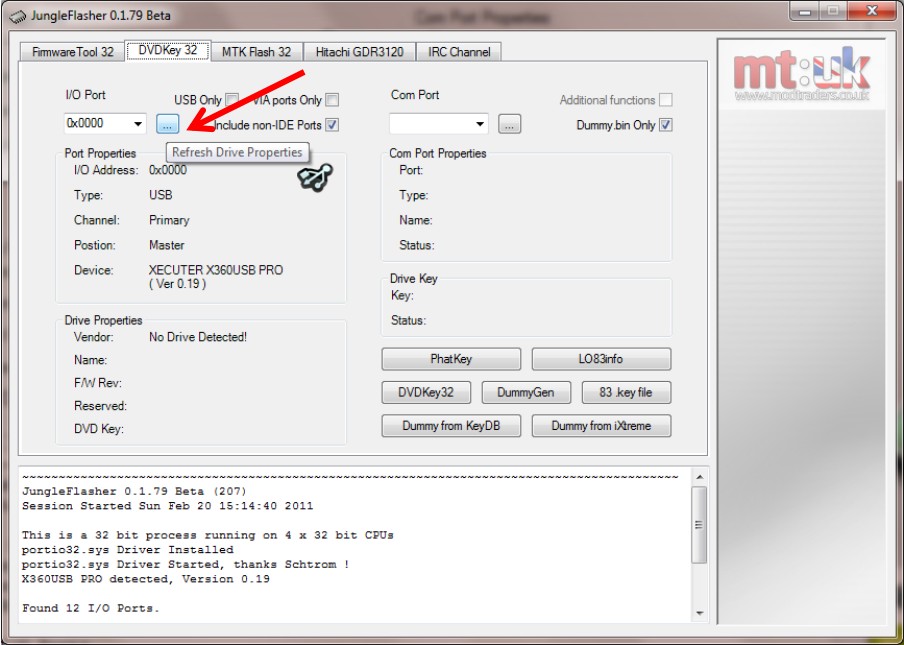Select the DVDKey 32 tab
Image resolution: width=904 pixels, height=645 pixels.
coord(168,50)
